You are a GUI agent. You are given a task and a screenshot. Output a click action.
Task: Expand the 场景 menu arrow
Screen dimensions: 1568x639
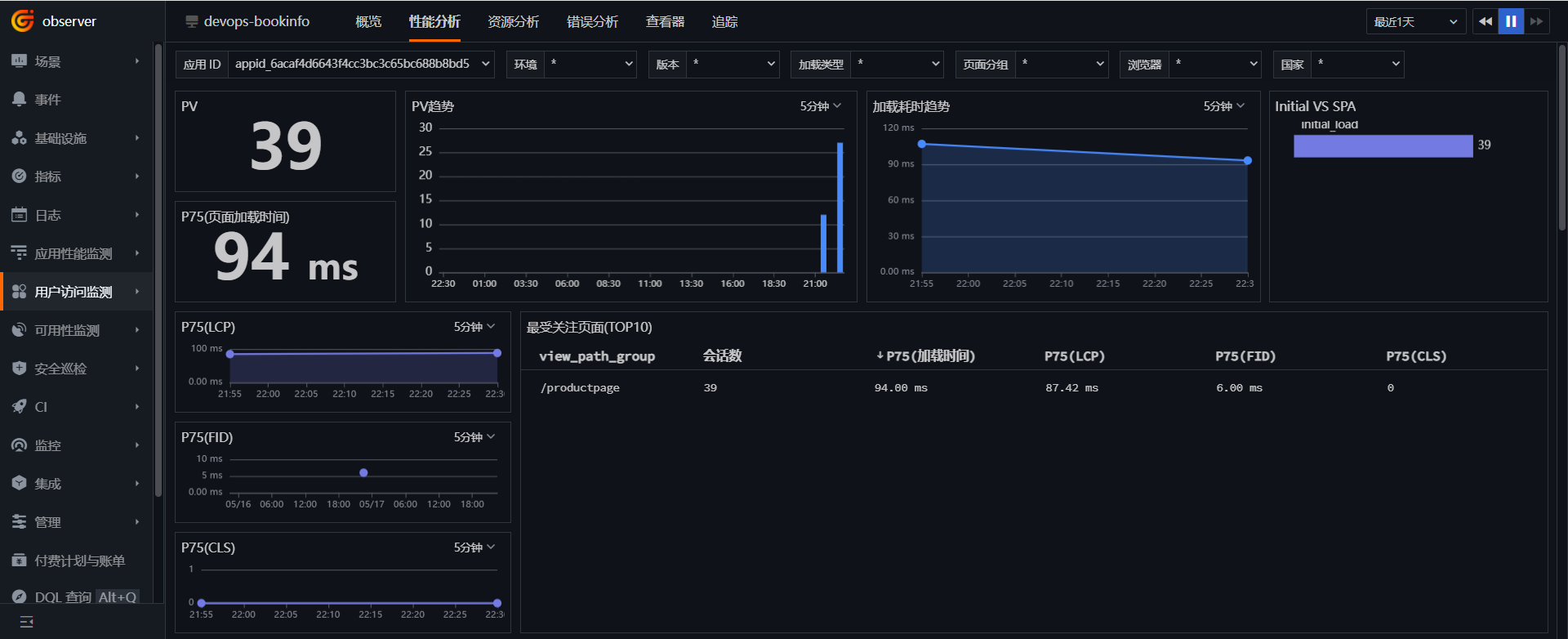click(x=137, y=61)
